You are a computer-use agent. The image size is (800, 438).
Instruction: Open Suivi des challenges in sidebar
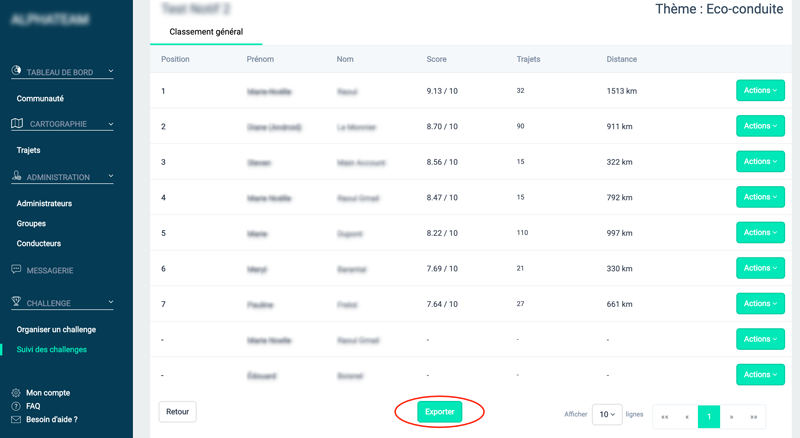pyautogui.click(x=52, y=349)
